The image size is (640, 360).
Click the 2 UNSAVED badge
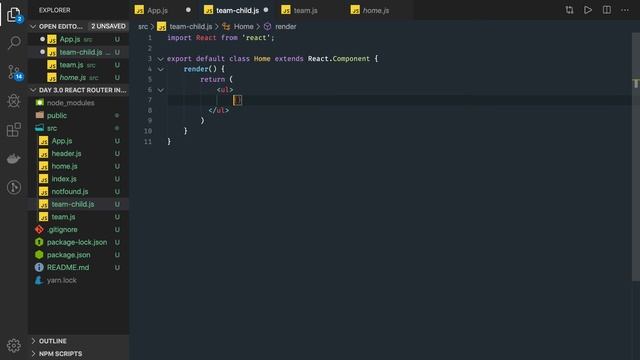coord(108,26)
